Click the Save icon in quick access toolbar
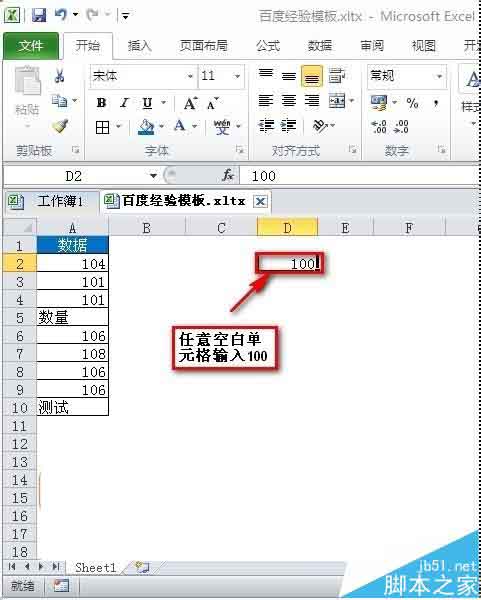The height and width of the screenshot is (600, 481). pos(39,15)
